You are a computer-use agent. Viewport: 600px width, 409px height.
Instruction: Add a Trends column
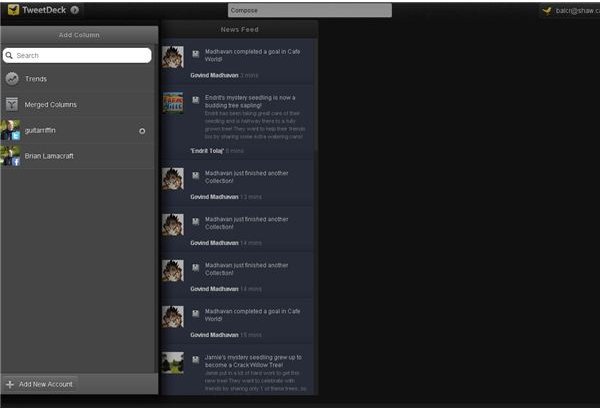click(79, 79)
